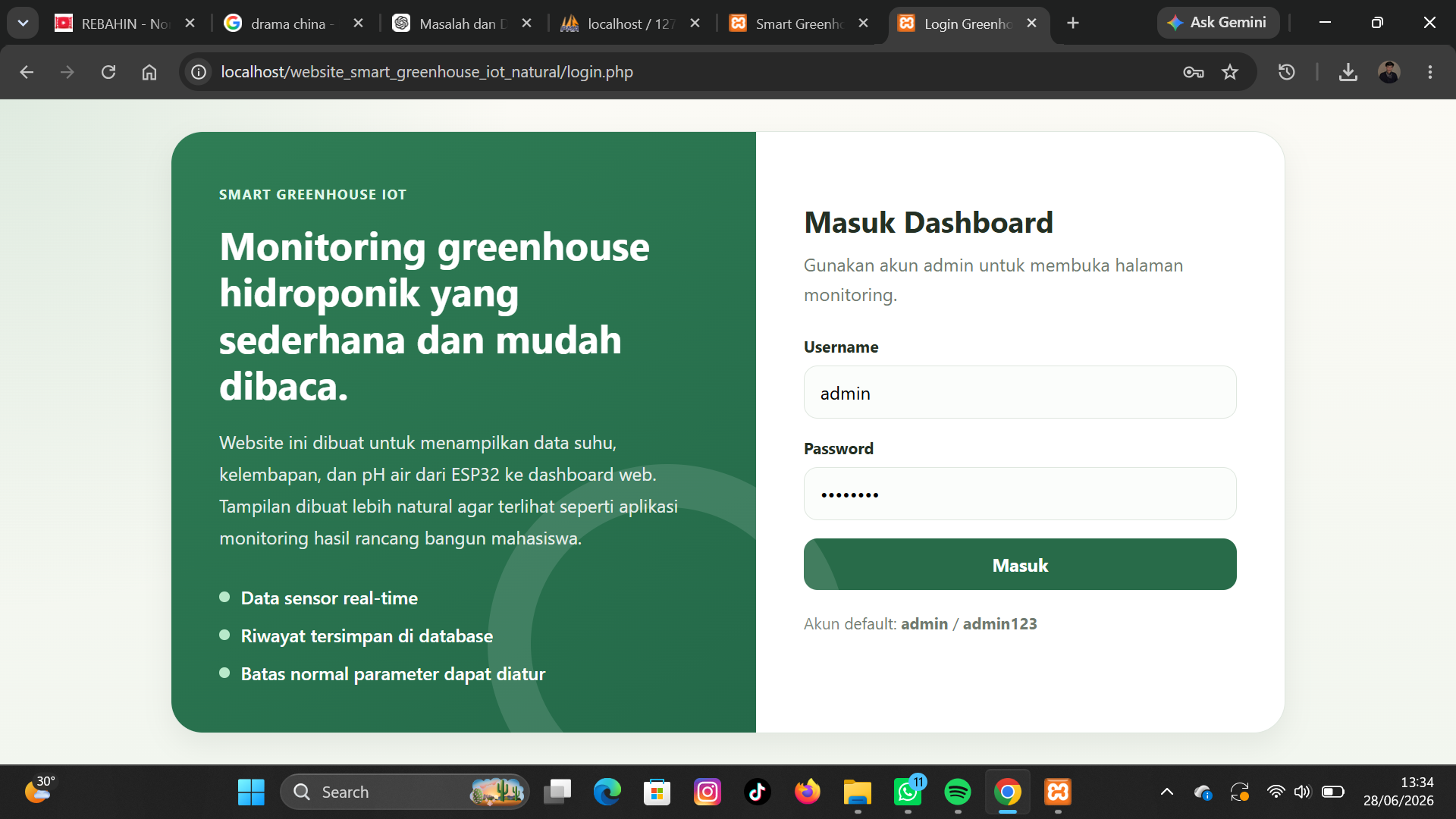Open Wi-Fi network settings
Image resolution: width=1456 pixels, height=819 pixels.
[x=1276, y=792]
